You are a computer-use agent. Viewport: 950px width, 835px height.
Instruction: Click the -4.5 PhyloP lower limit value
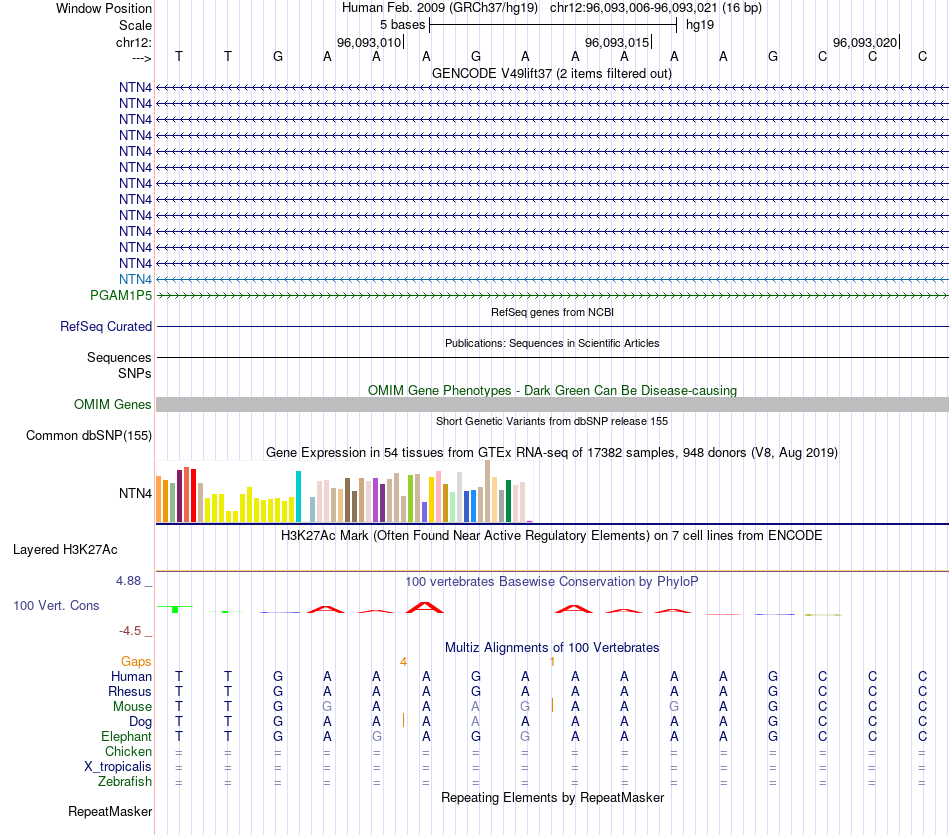[x=130, y=631]
